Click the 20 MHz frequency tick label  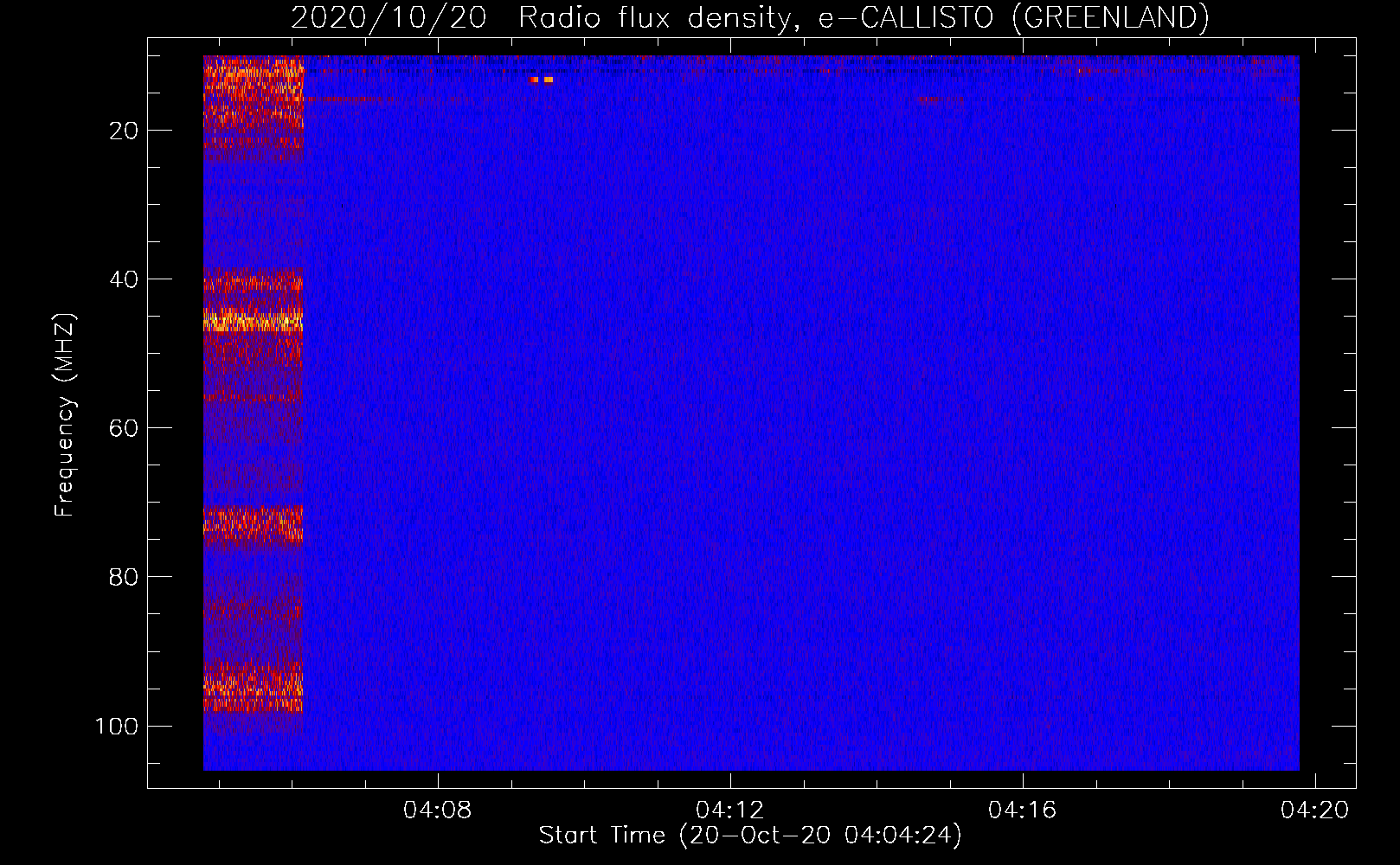click(124, 131)
